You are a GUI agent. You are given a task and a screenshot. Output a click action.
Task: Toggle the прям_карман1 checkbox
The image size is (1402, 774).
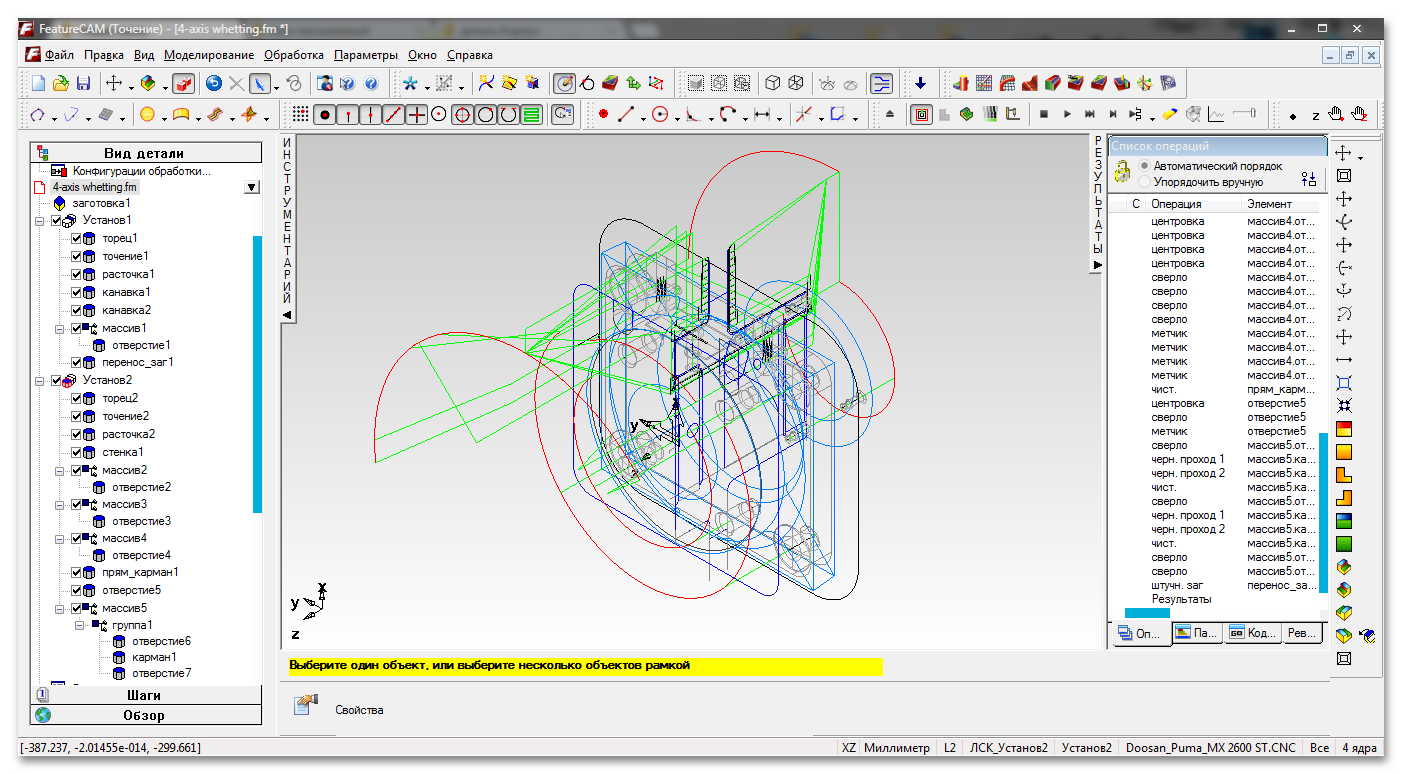(x=77, y=572)
